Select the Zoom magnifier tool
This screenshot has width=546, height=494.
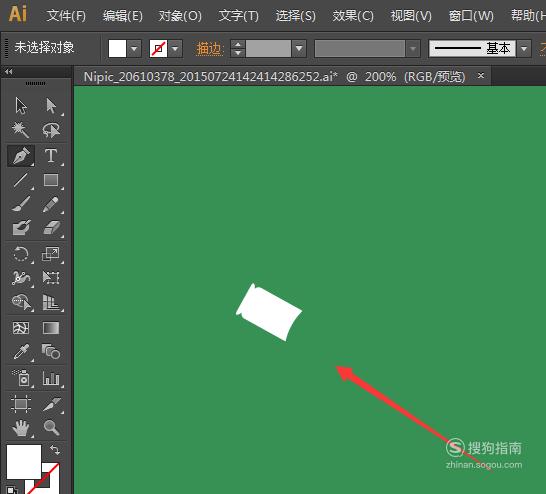coord(51,427)
